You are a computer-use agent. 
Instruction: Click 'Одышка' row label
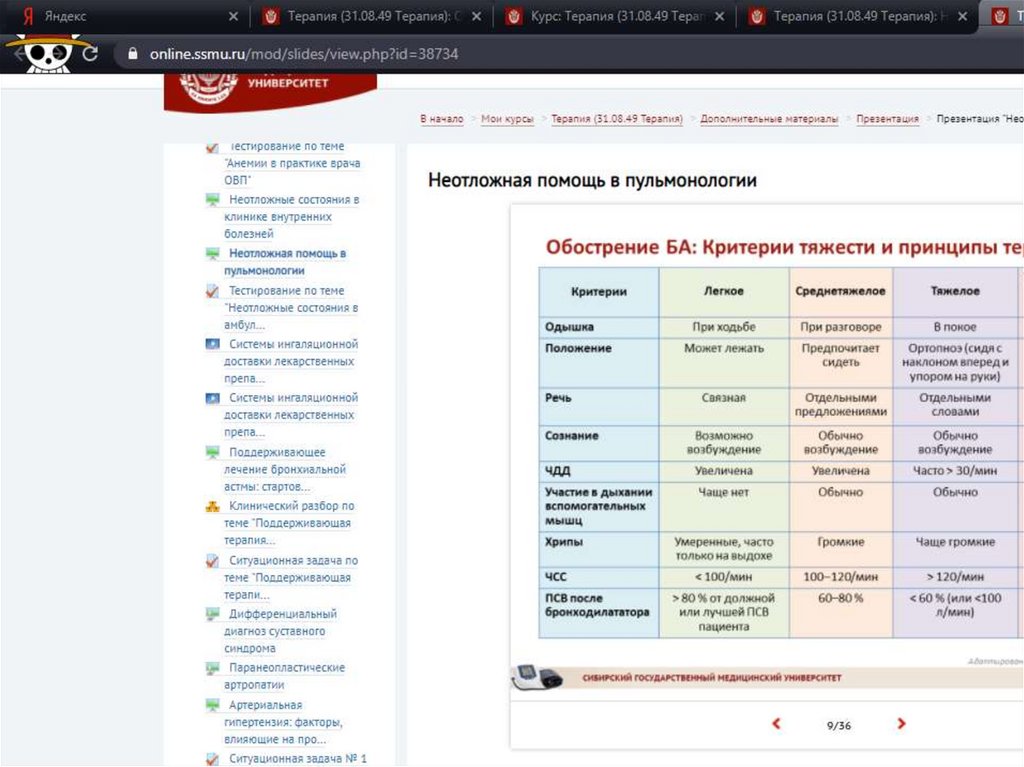click(569, 327)
